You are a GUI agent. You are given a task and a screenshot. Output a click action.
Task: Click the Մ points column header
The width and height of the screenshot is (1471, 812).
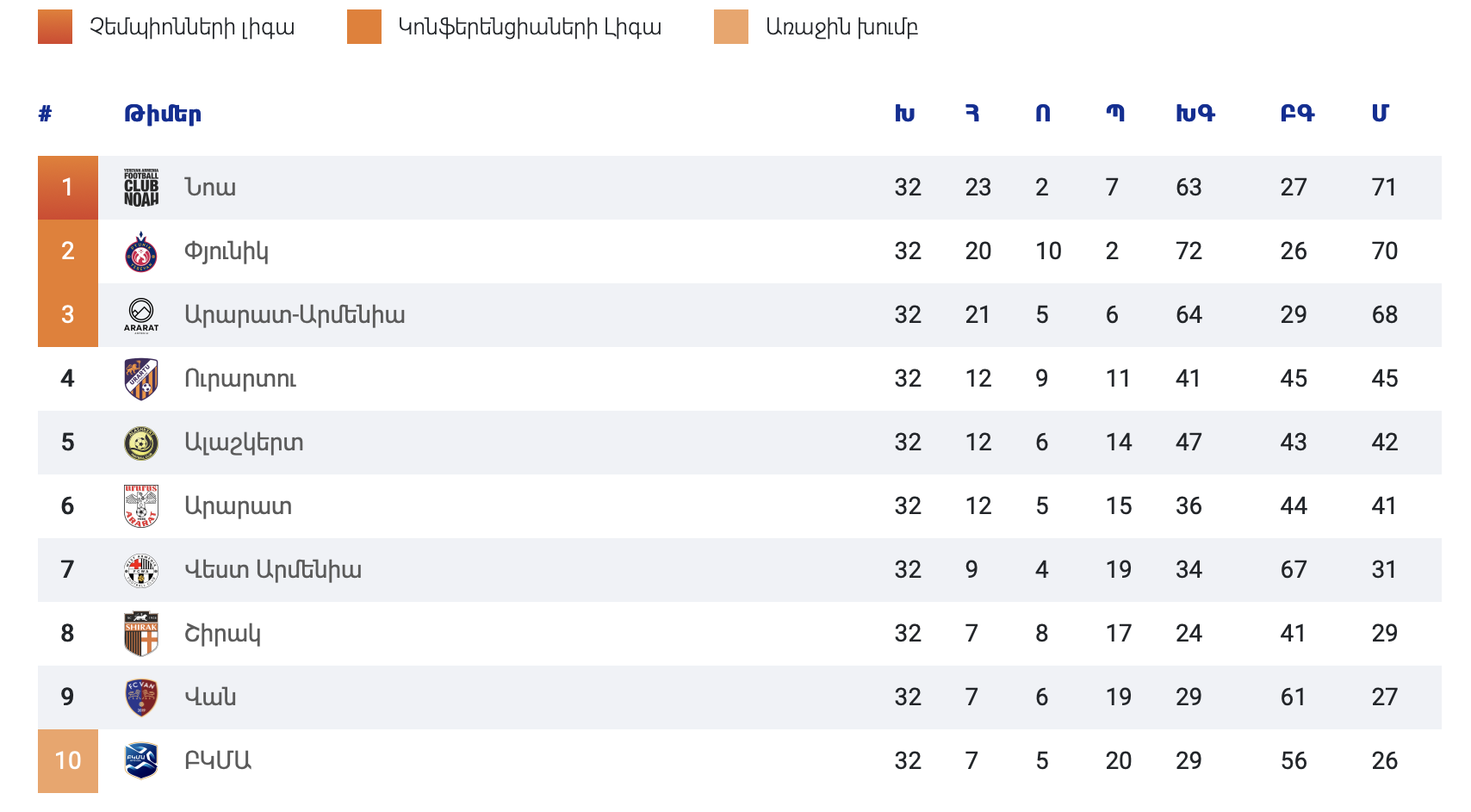1380,114
